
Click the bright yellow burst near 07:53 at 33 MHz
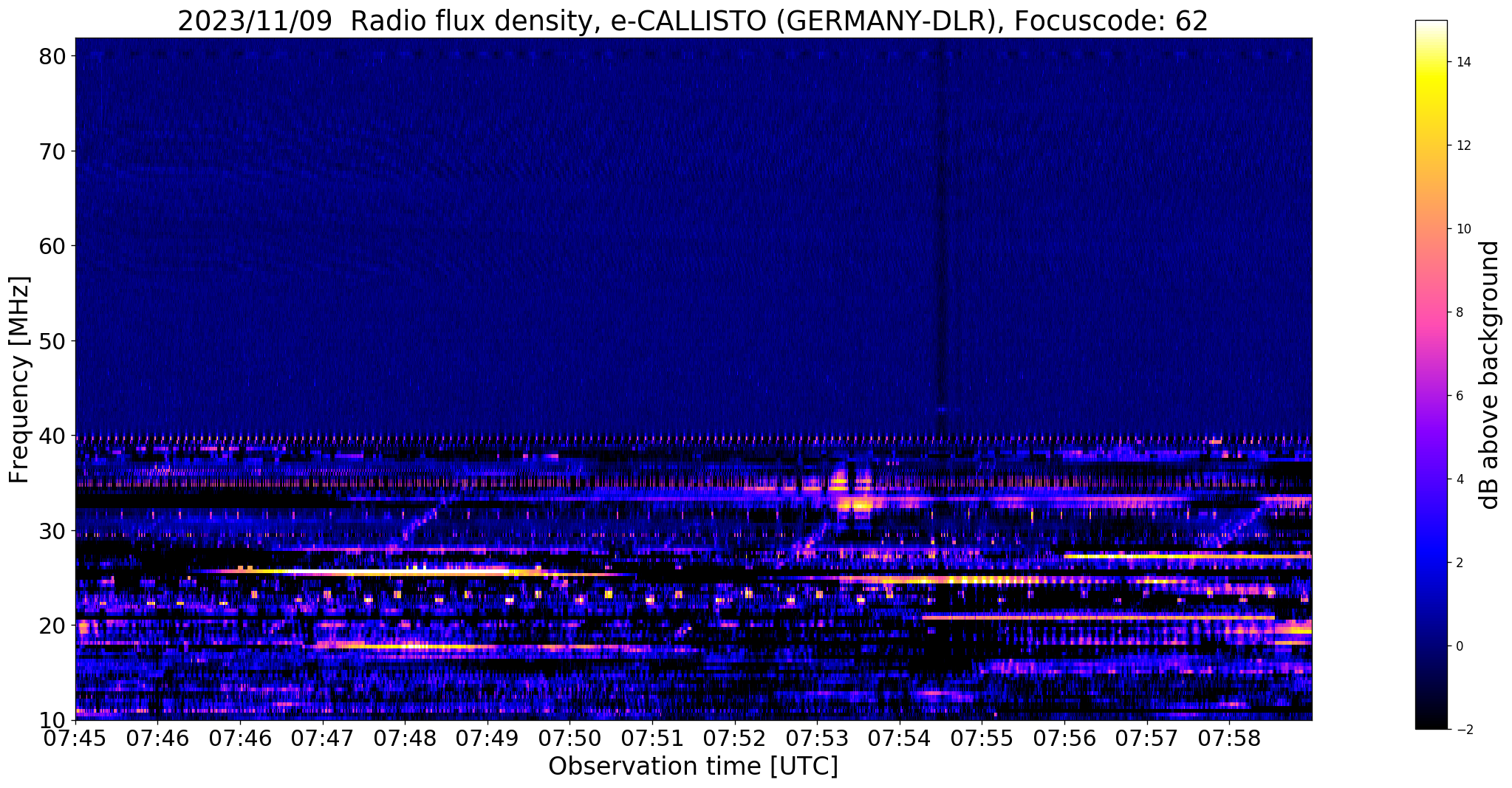855,505
